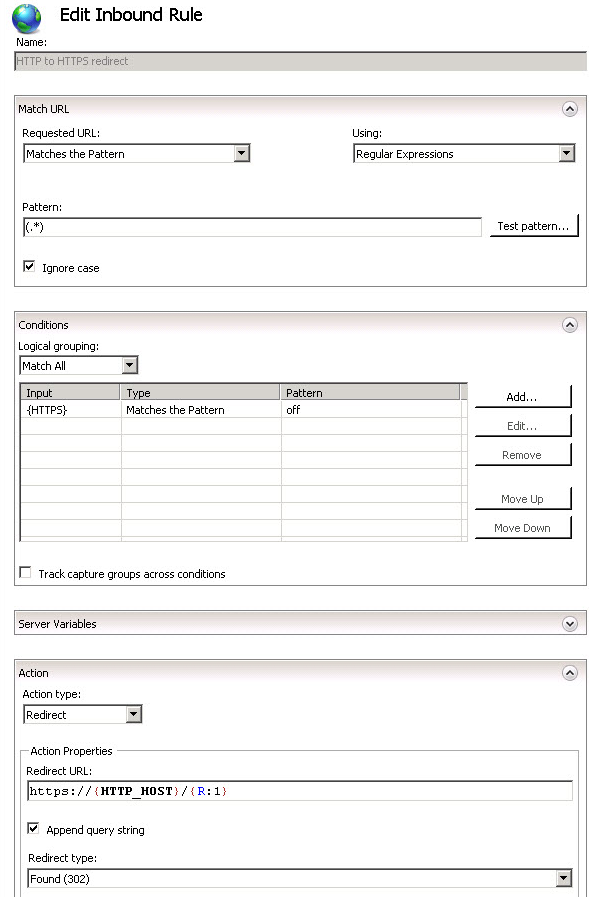Click the Add condition button
Image resolution: width=596 pixels, height=901 pixels.
[x=522, y=397]
